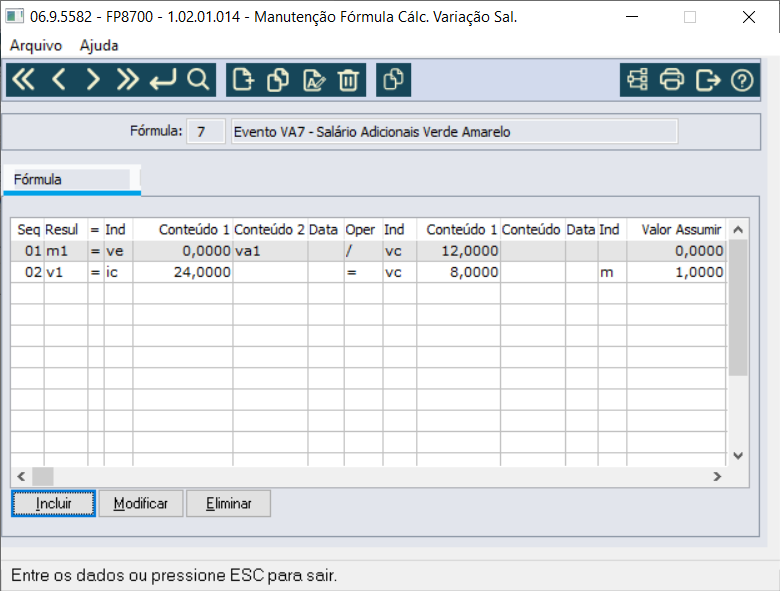780x591 pixels.
Task: Click the va1 Conteúdo 2 cell
Action: click(x=270, y=251)
